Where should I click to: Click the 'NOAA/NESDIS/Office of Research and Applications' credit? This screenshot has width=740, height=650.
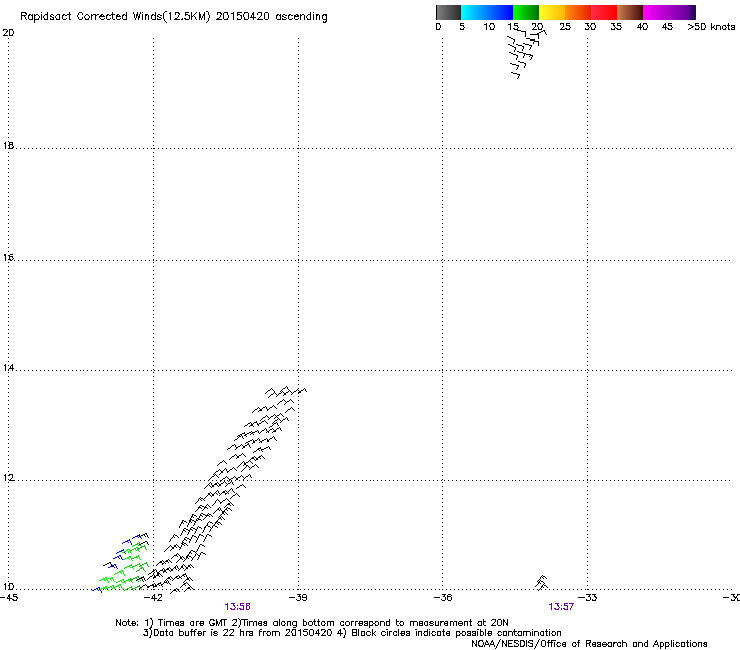point(589,644)
